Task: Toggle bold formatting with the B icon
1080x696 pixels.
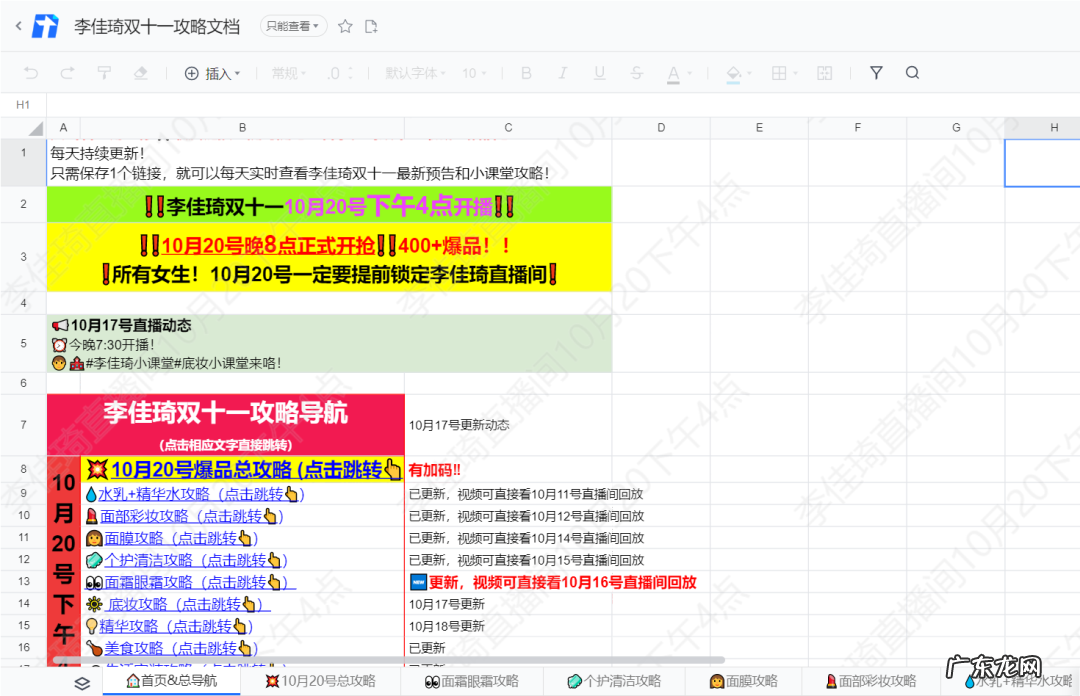Action: pos(525,72)
